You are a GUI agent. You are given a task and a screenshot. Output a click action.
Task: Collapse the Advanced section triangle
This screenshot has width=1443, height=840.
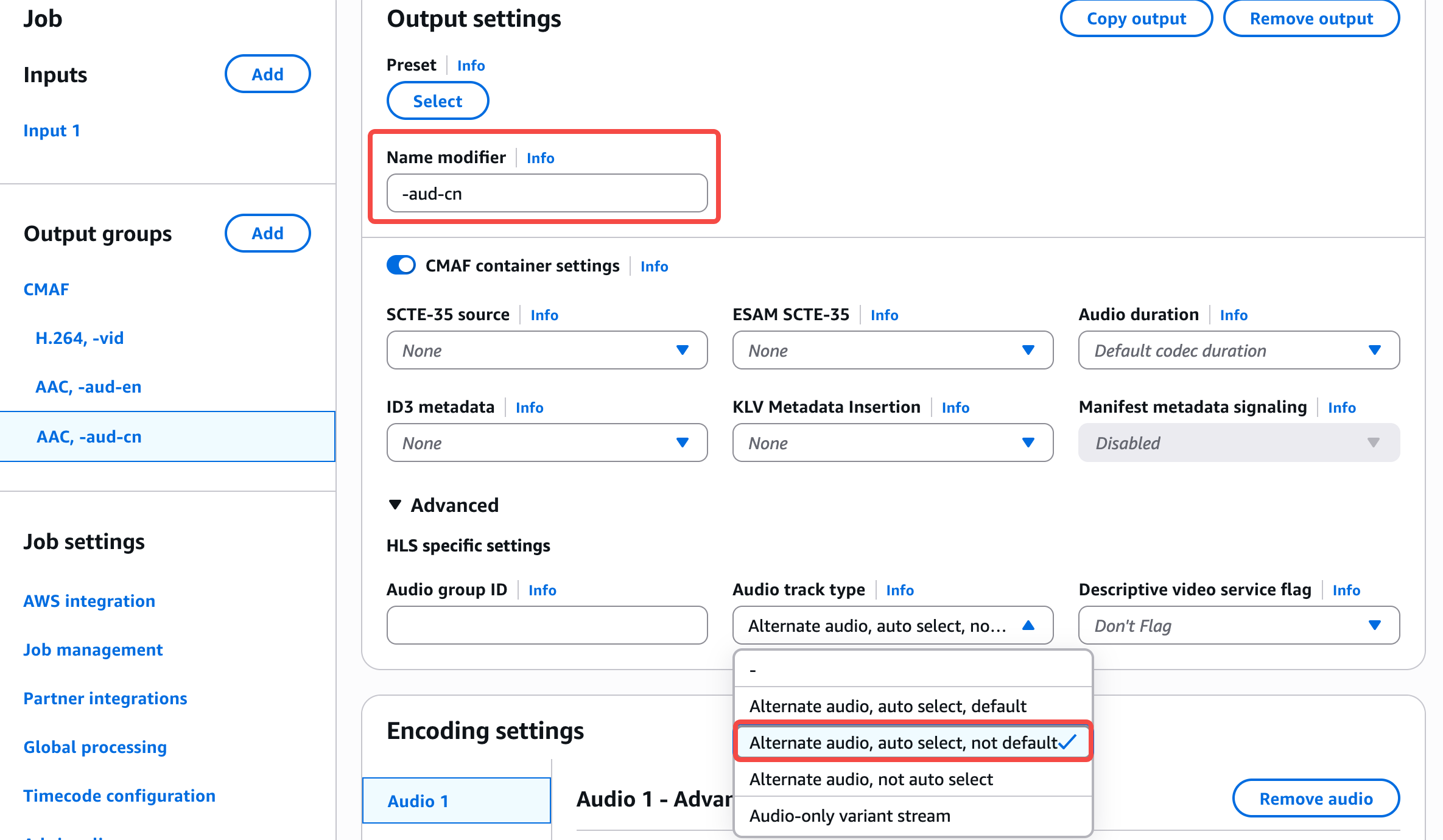click(395, 505)
